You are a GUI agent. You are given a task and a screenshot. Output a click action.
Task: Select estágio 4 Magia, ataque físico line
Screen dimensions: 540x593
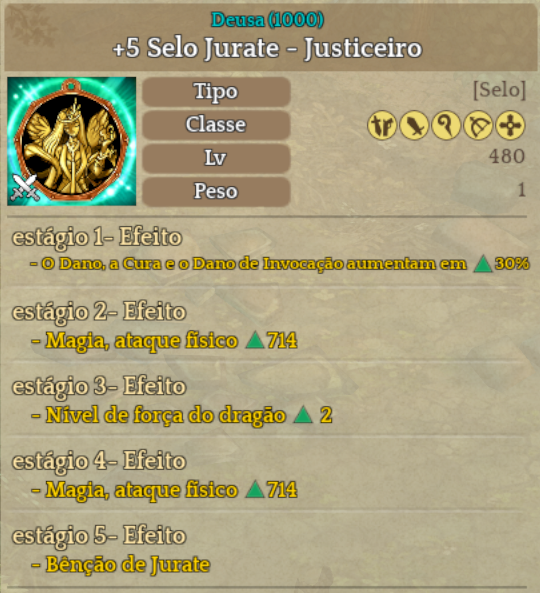coord(164,490)
